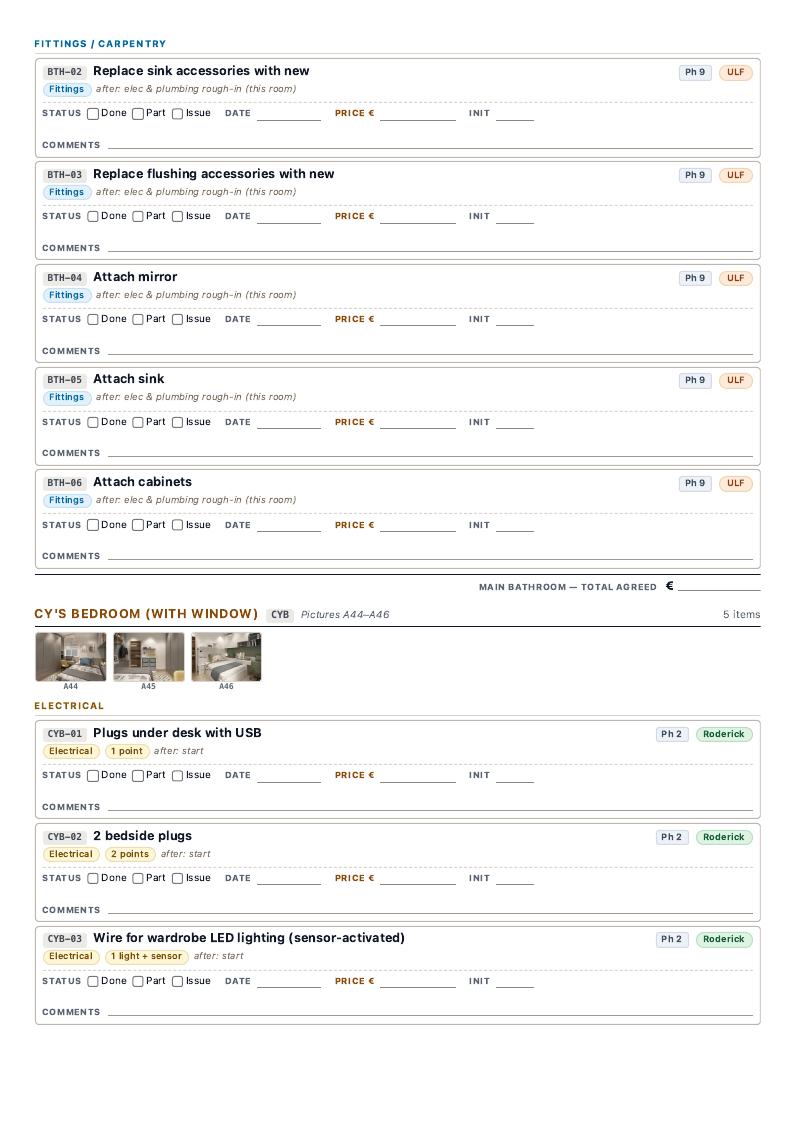This screenshot has height=1124, width=795.
Task: Check Done for BTH-02 sink accessories
Action: pos(92,113)
